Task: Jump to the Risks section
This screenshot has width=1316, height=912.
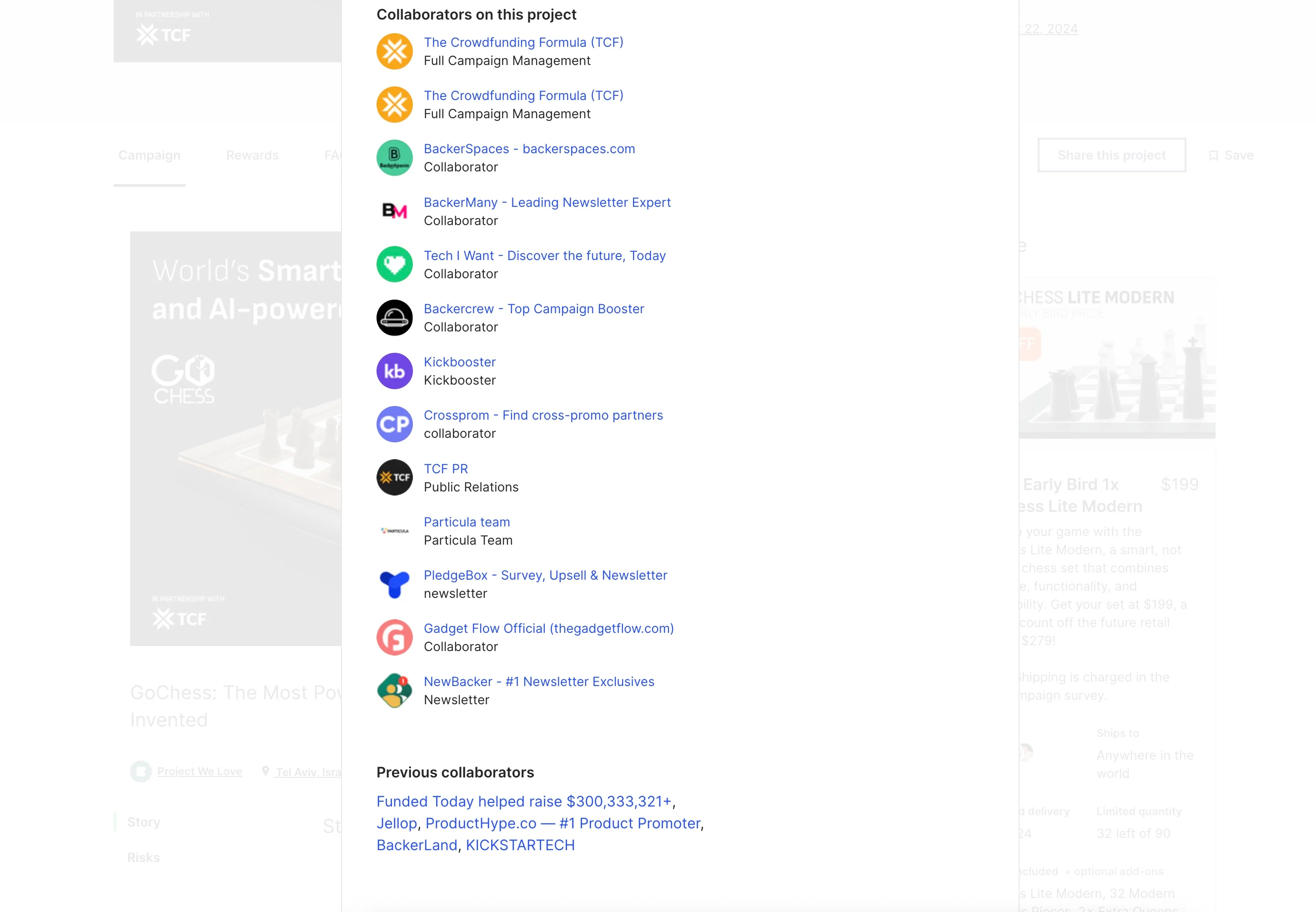Action: tap(143, 857)
